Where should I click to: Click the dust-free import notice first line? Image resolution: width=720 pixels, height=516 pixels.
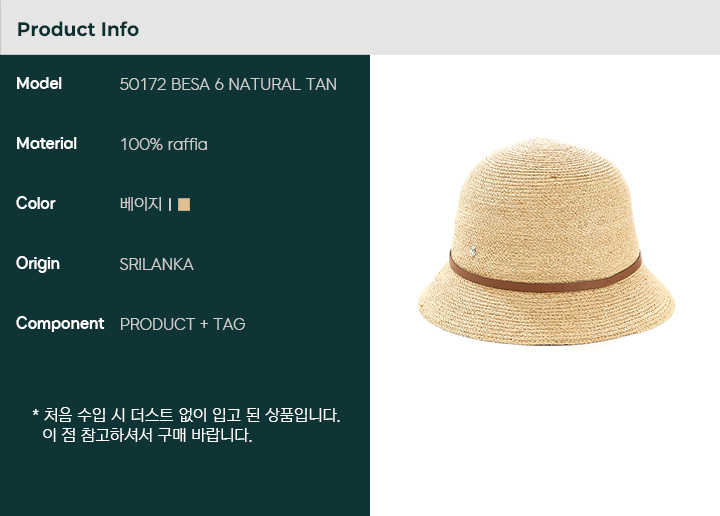click(x=186, y=415)
